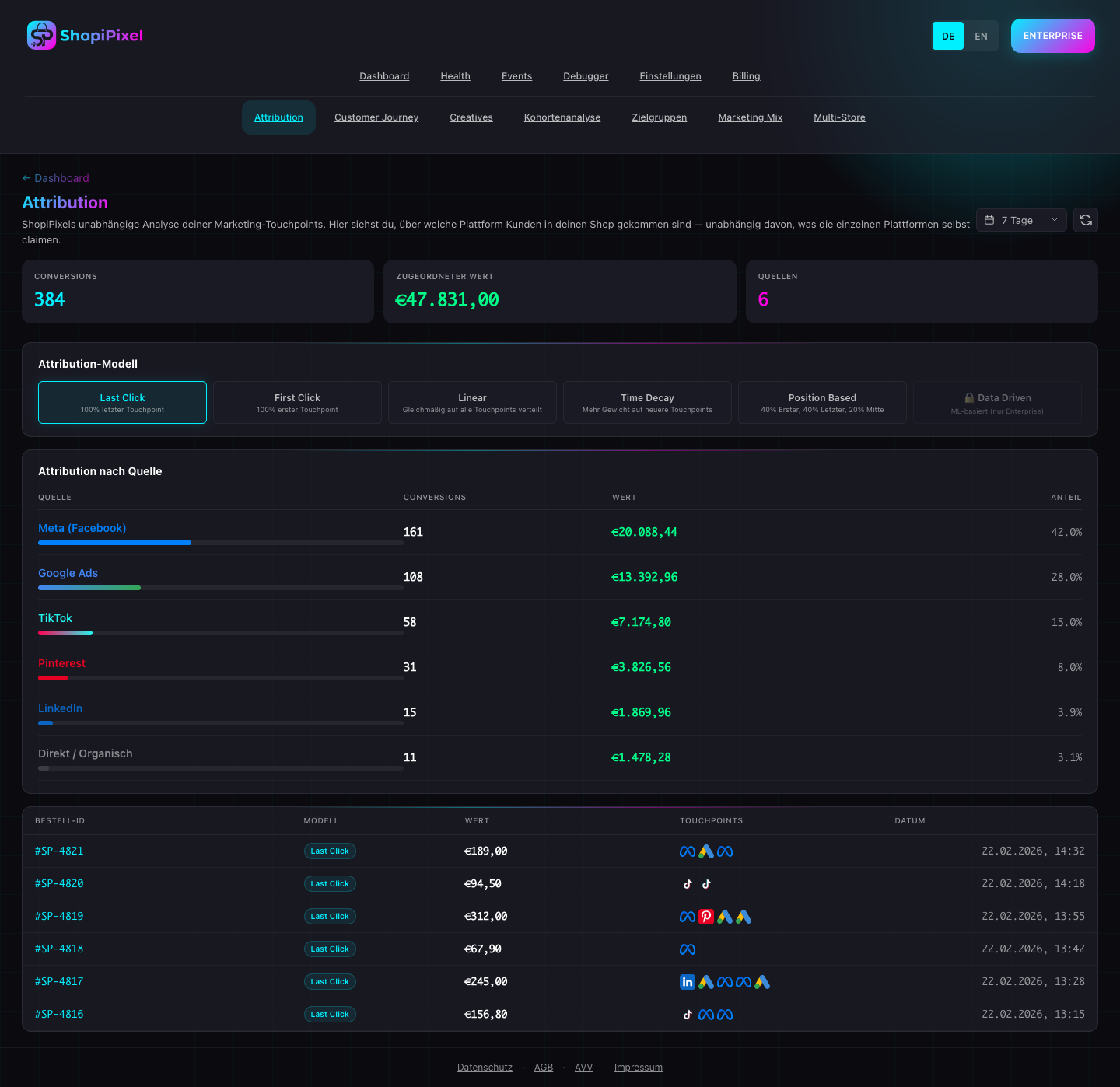Viewport: 1120px width, 1087px height.
Task: Select the Position Based model option
Action: point(822,402)
